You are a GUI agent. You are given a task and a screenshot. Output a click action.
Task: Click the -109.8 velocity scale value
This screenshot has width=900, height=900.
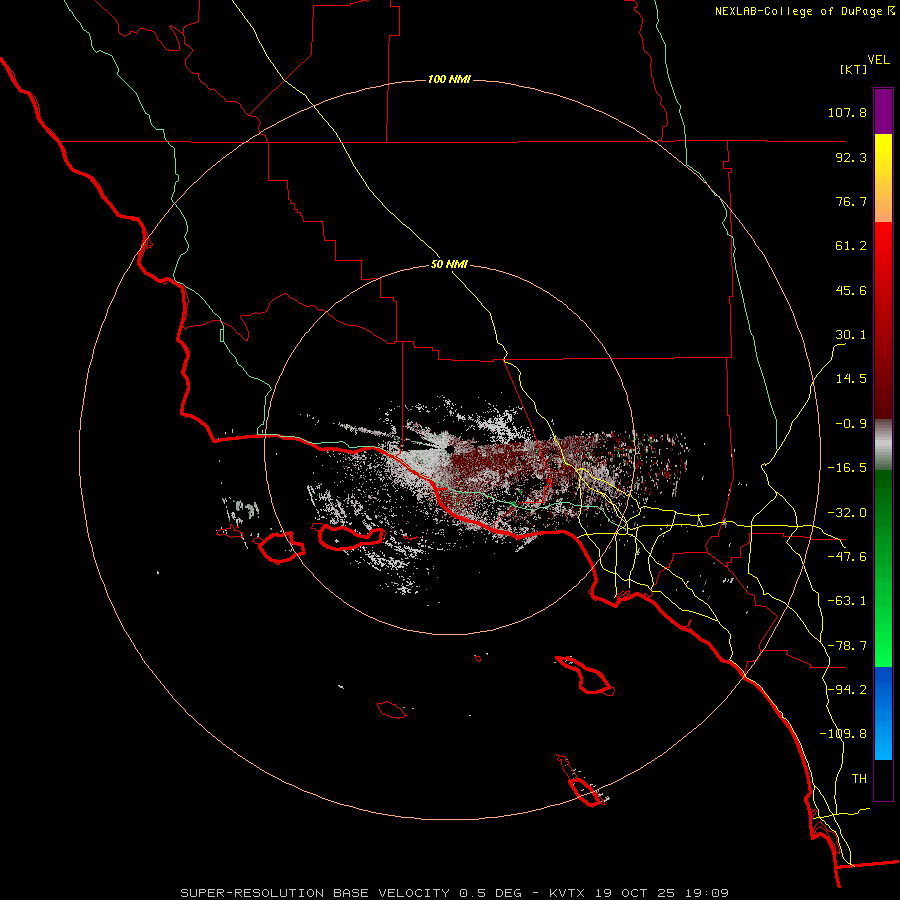[843, 734]
